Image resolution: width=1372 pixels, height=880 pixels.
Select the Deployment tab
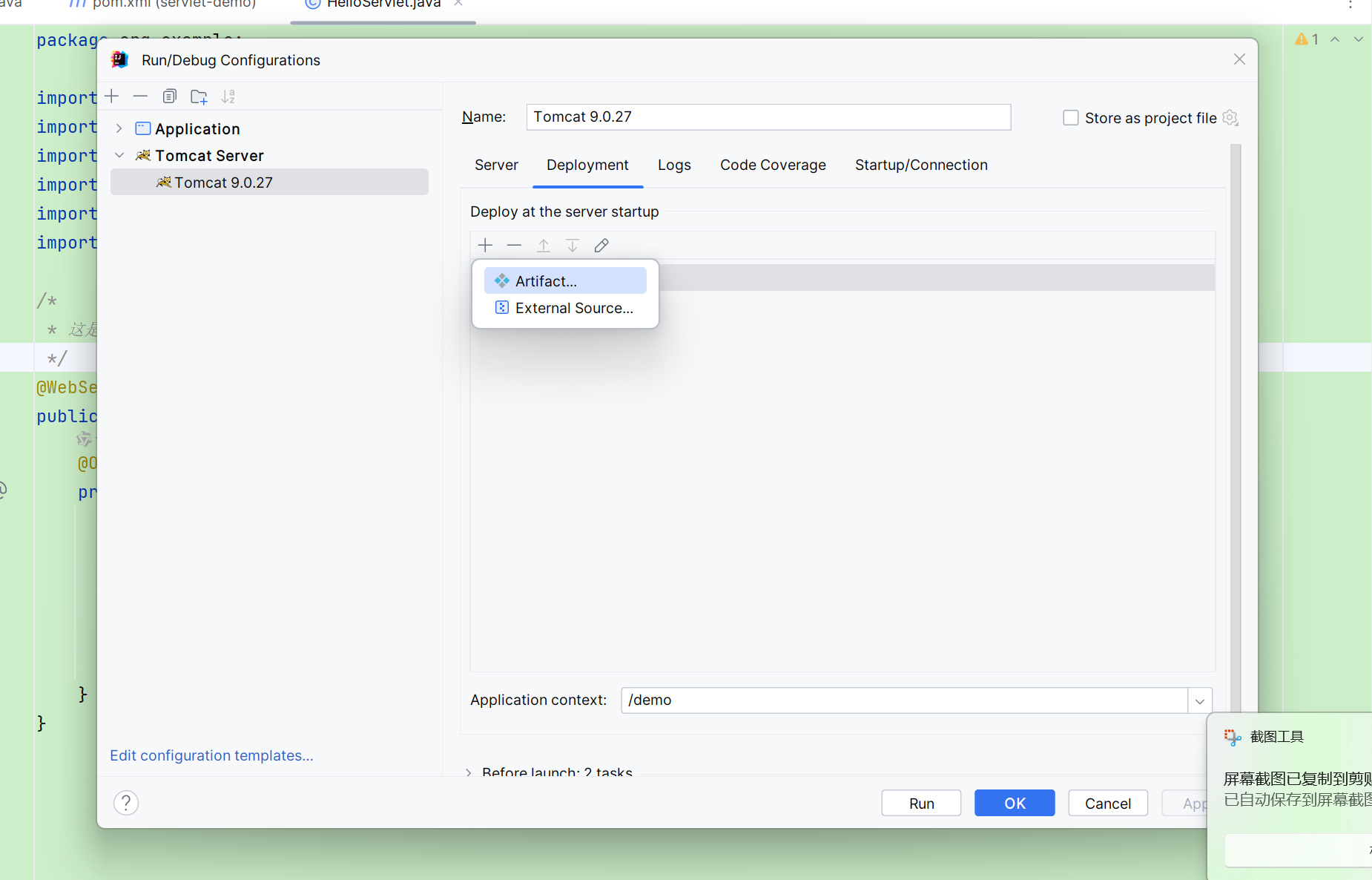click(587, 165)
